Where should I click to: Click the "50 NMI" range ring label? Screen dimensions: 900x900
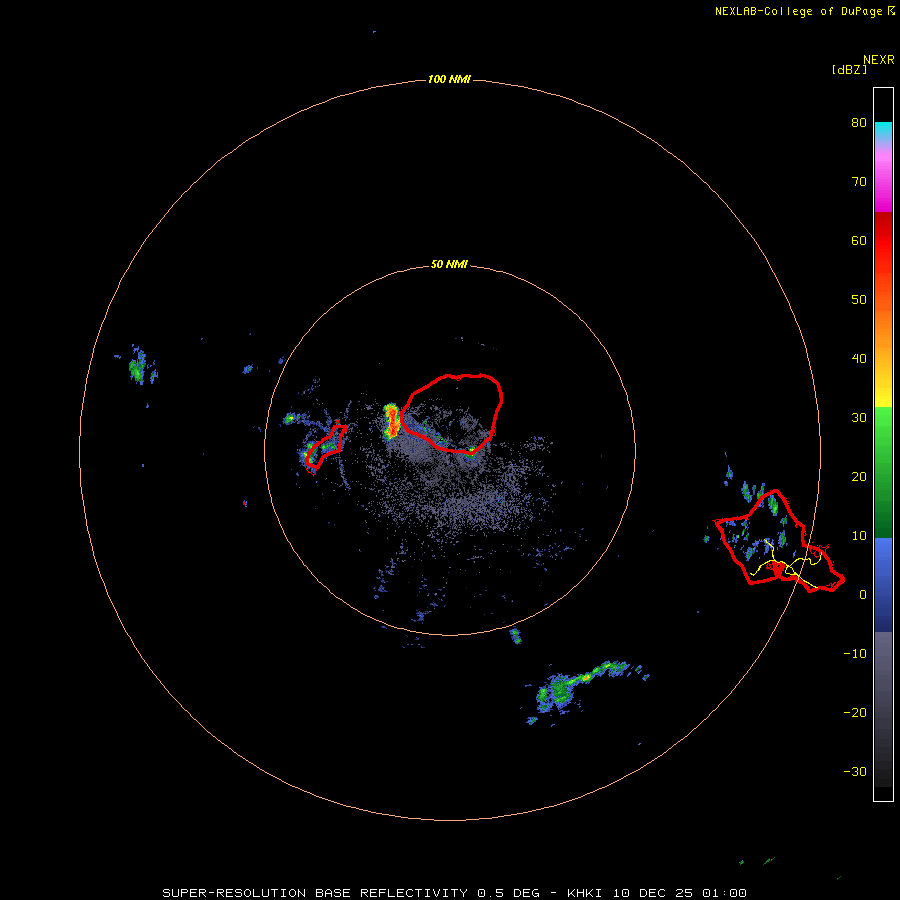(x=449, y=265)
